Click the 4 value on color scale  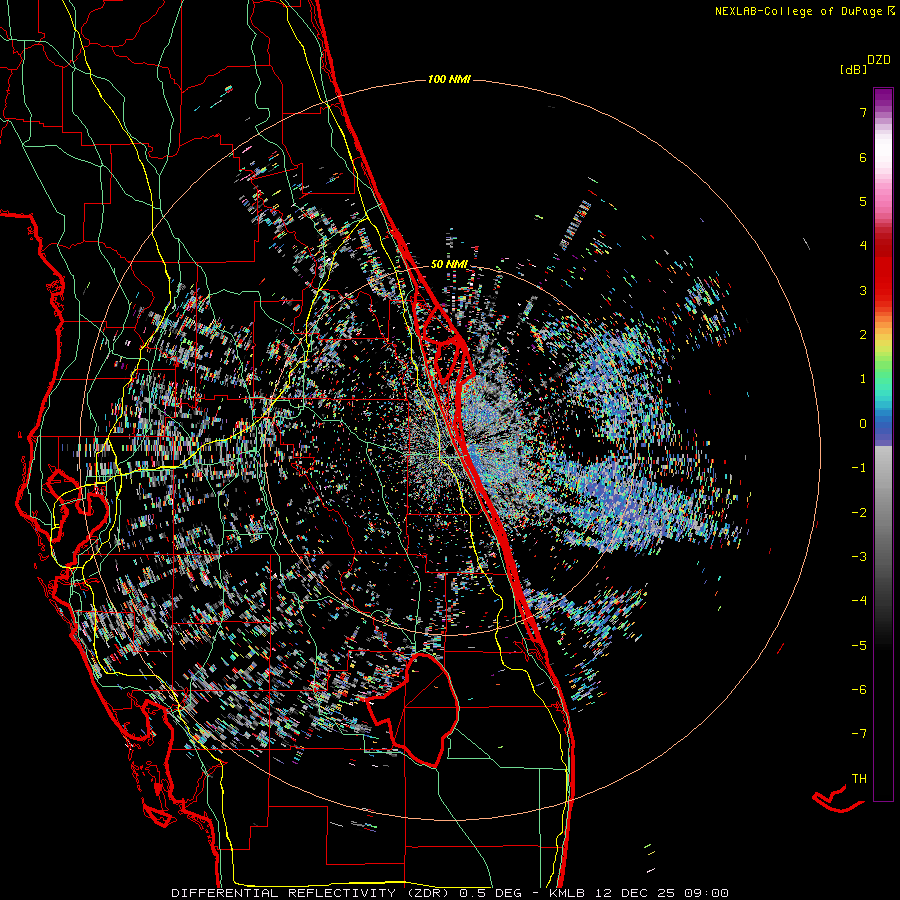(x=863, y=246)
